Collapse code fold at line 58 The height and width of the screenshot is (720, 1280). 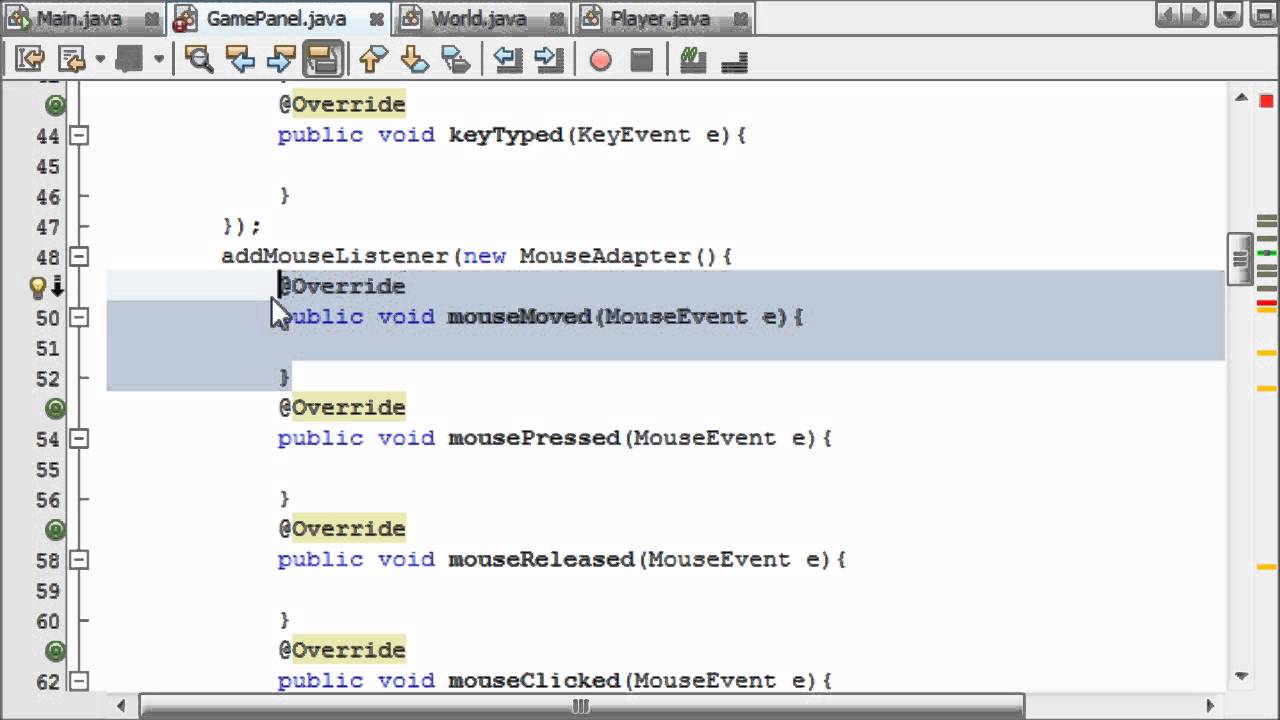[79, 559]
